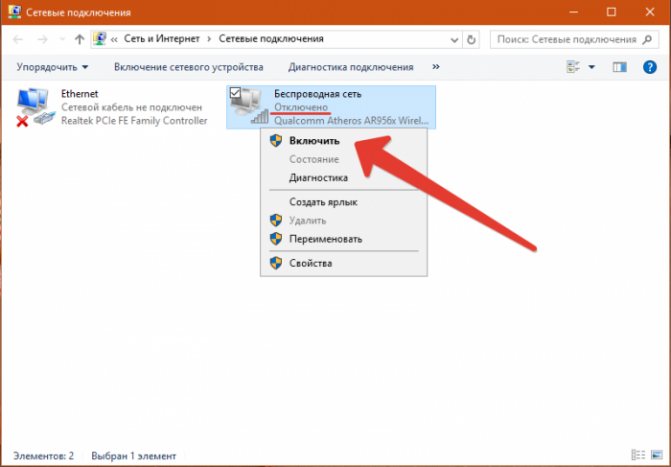
Task: Click the Беспроводная сеть name label
Action: [318, 94]
